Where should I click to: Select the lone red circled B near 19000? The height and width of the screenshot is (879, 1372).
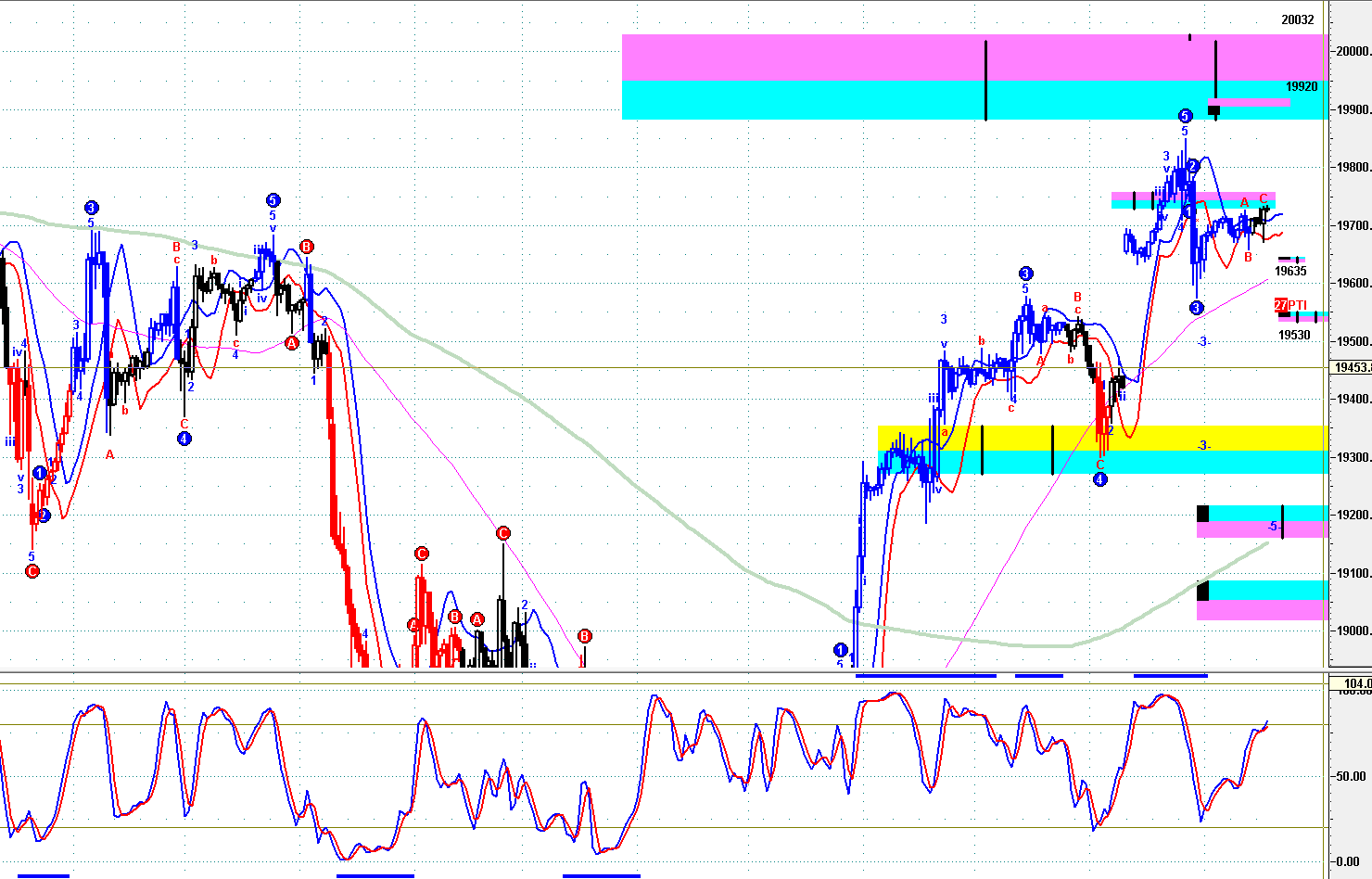click(584, 636)
